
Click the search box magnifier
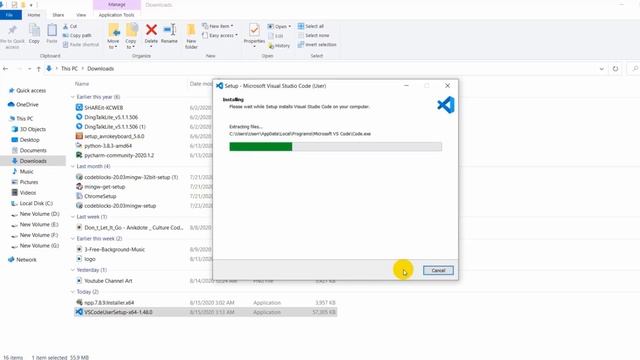coord(635,69)
